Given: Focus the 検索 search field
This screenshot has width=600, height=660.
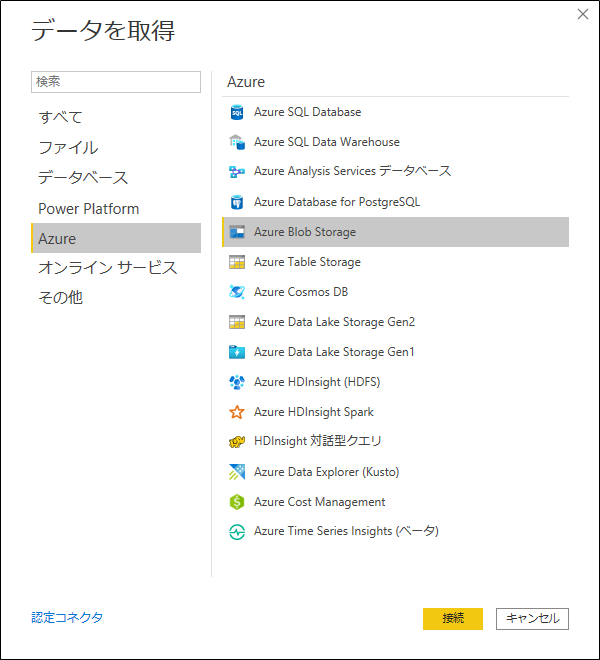Looking at the screenshot, I should pyautogui.click(x=116, y=82).
